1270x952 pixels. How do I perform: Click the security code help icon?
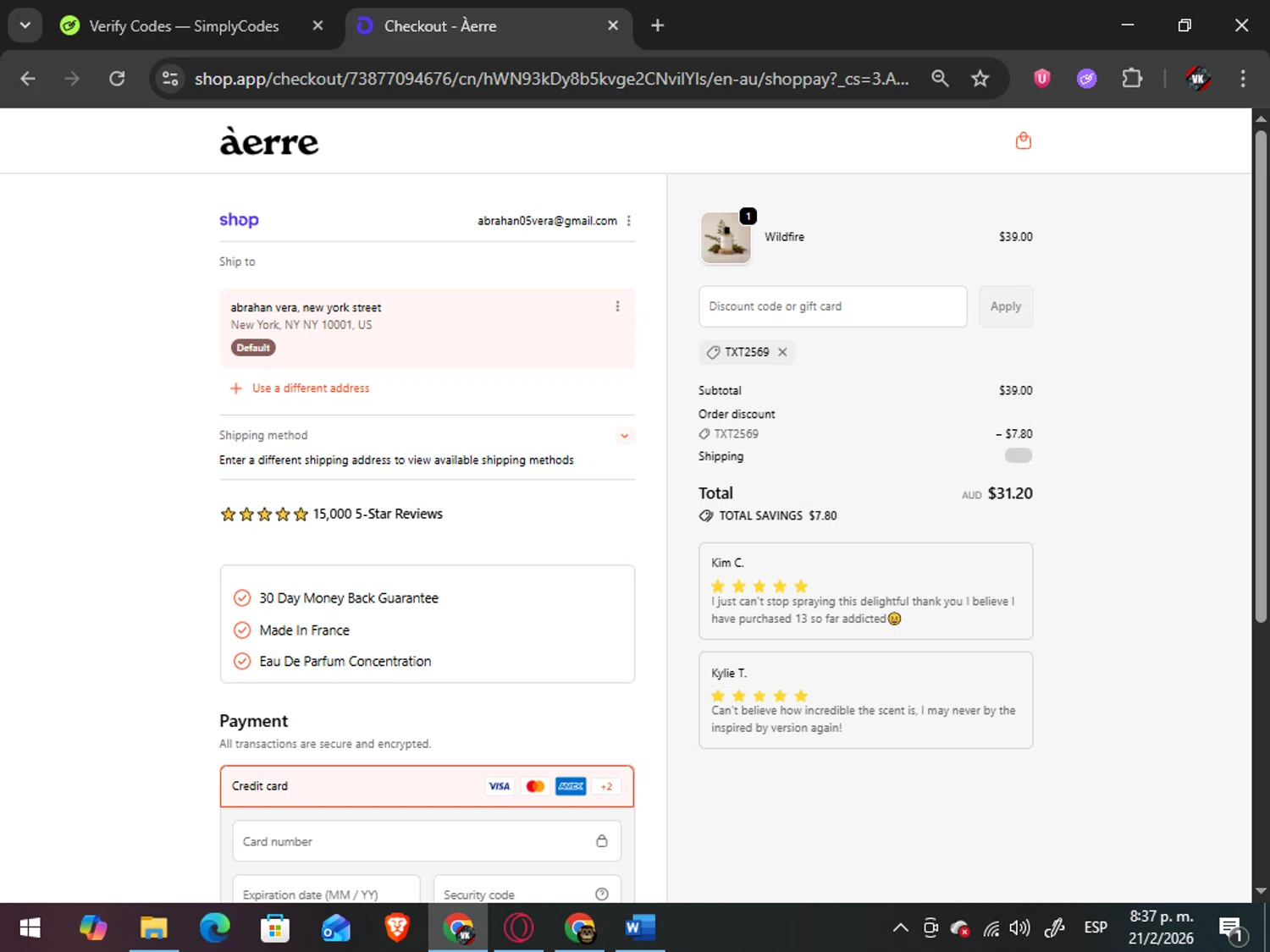tap(602, 894)
